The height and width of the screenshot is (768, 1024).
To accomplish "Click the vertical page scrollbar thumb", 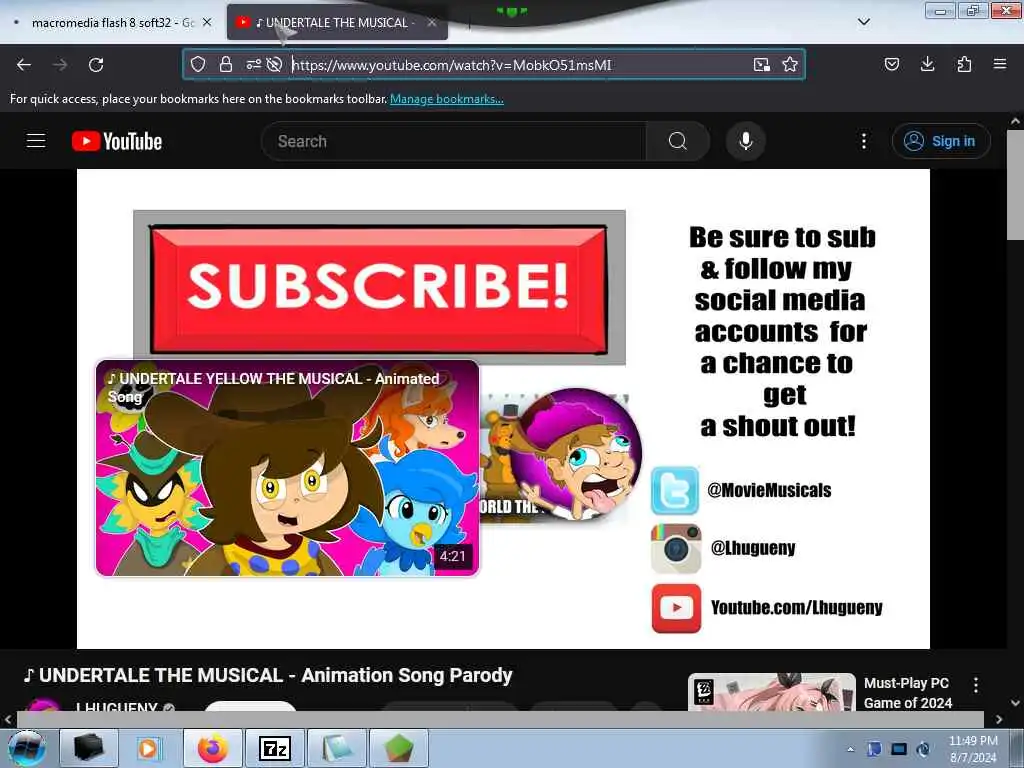I will tap(1015, 184).
